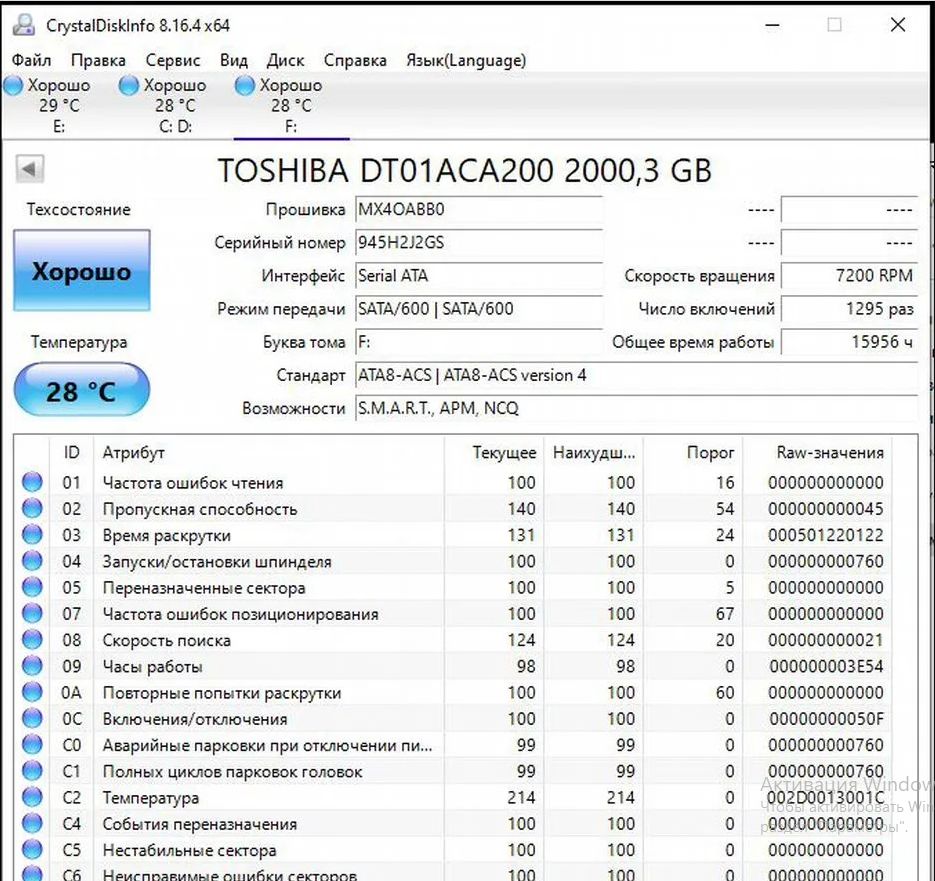Click status orb for Запуски/остановки шпинделя row
This screenshot has width=935, height=881.
pyautogui.click(x=32, y=561)
